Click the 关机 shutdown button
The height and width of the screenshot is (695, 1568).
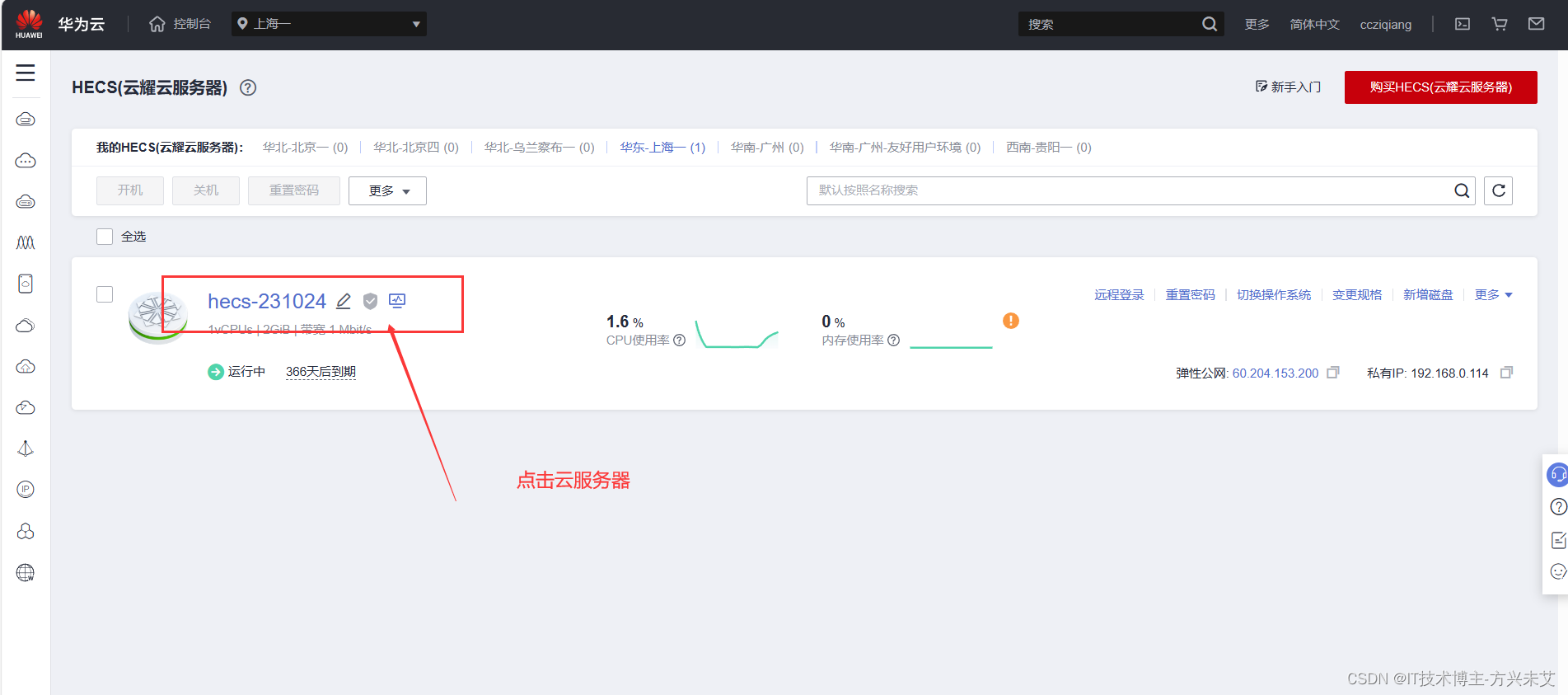point(206,190)
